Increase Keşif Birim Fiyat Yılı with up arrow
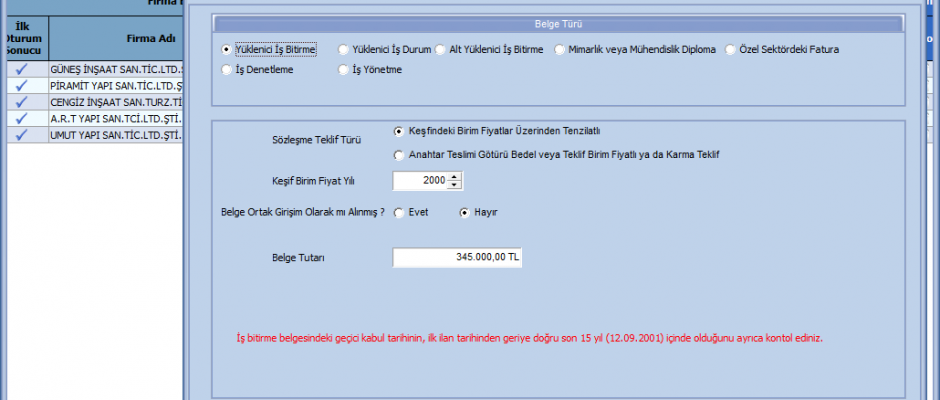Screen dimensions: 940x400 tap(455, 177)
